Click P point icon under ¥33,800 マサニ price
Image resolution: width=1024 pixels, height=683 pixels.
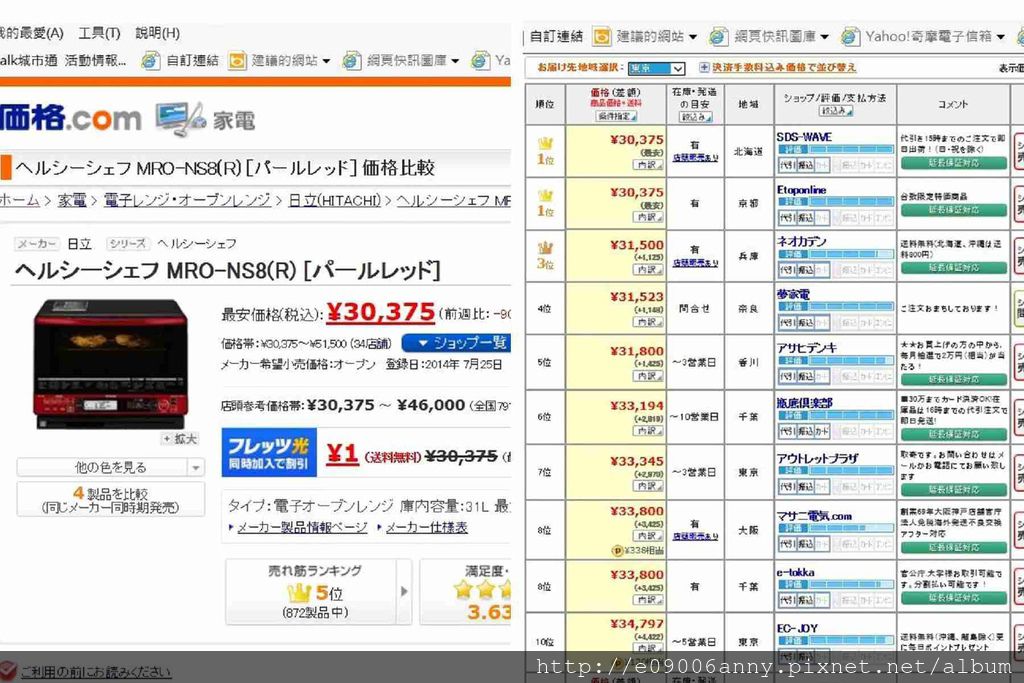coord(616,550)
